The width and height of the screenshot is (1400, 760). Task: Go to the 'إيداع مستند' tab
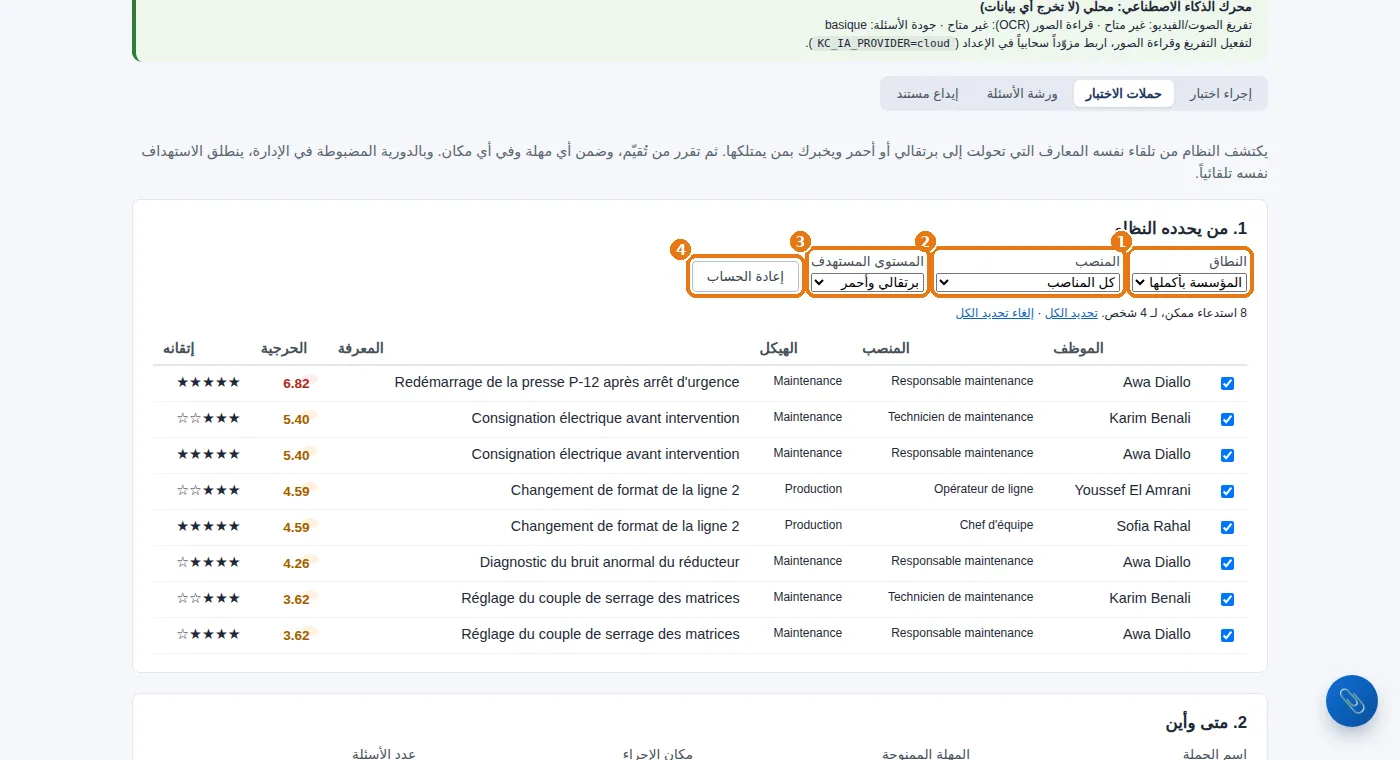point(927,94)
